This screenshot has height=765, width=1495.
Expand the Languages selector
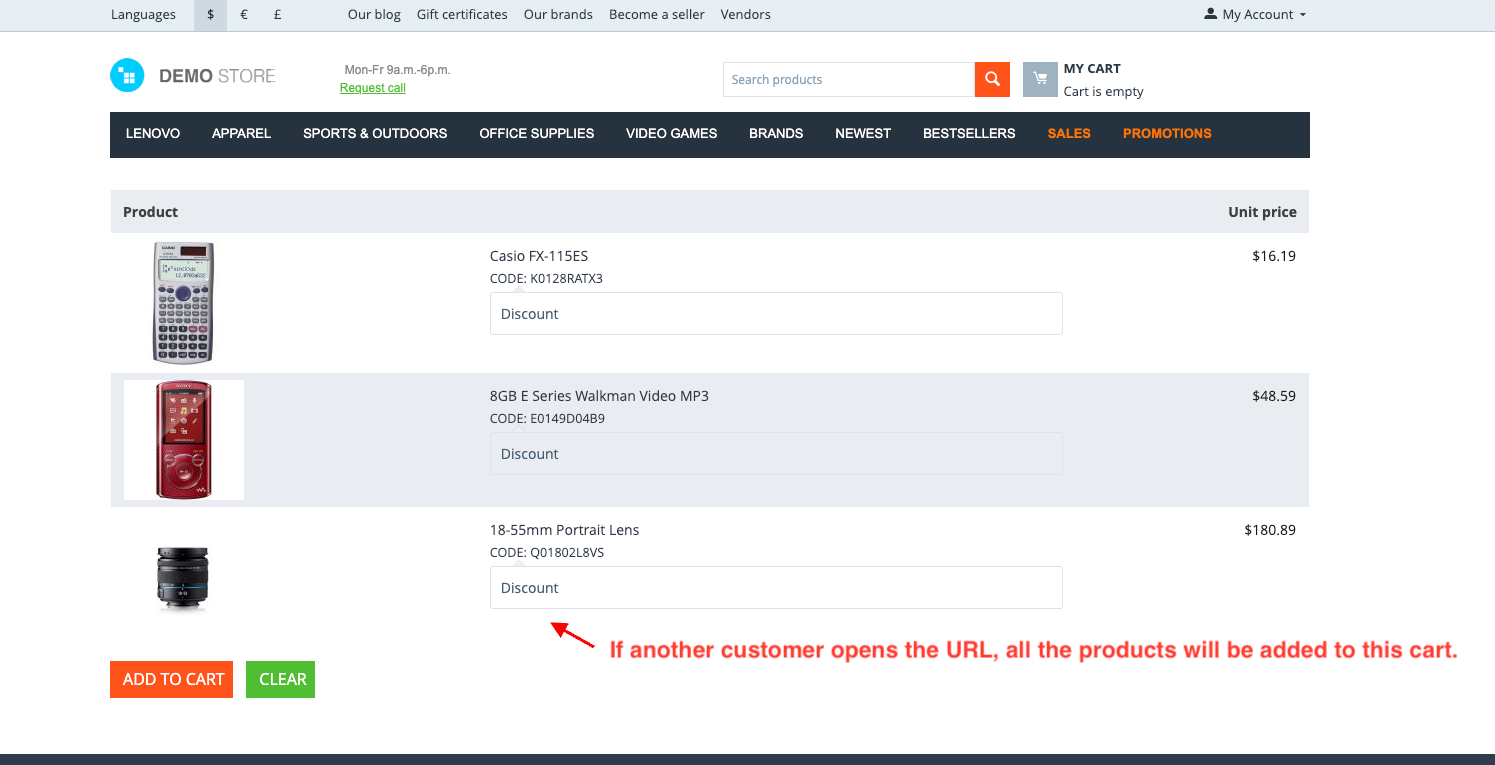pos(143,15)
